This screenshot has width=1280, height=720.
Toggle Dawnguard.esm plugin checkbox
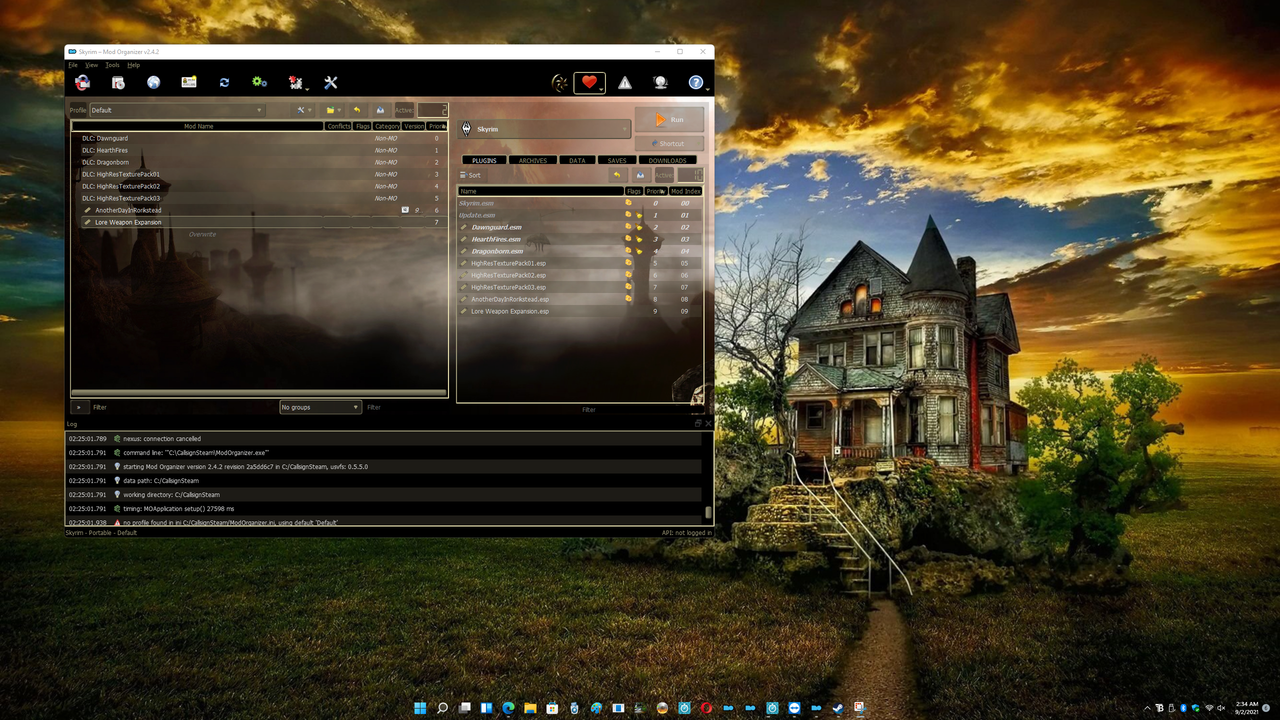(464, 227)
